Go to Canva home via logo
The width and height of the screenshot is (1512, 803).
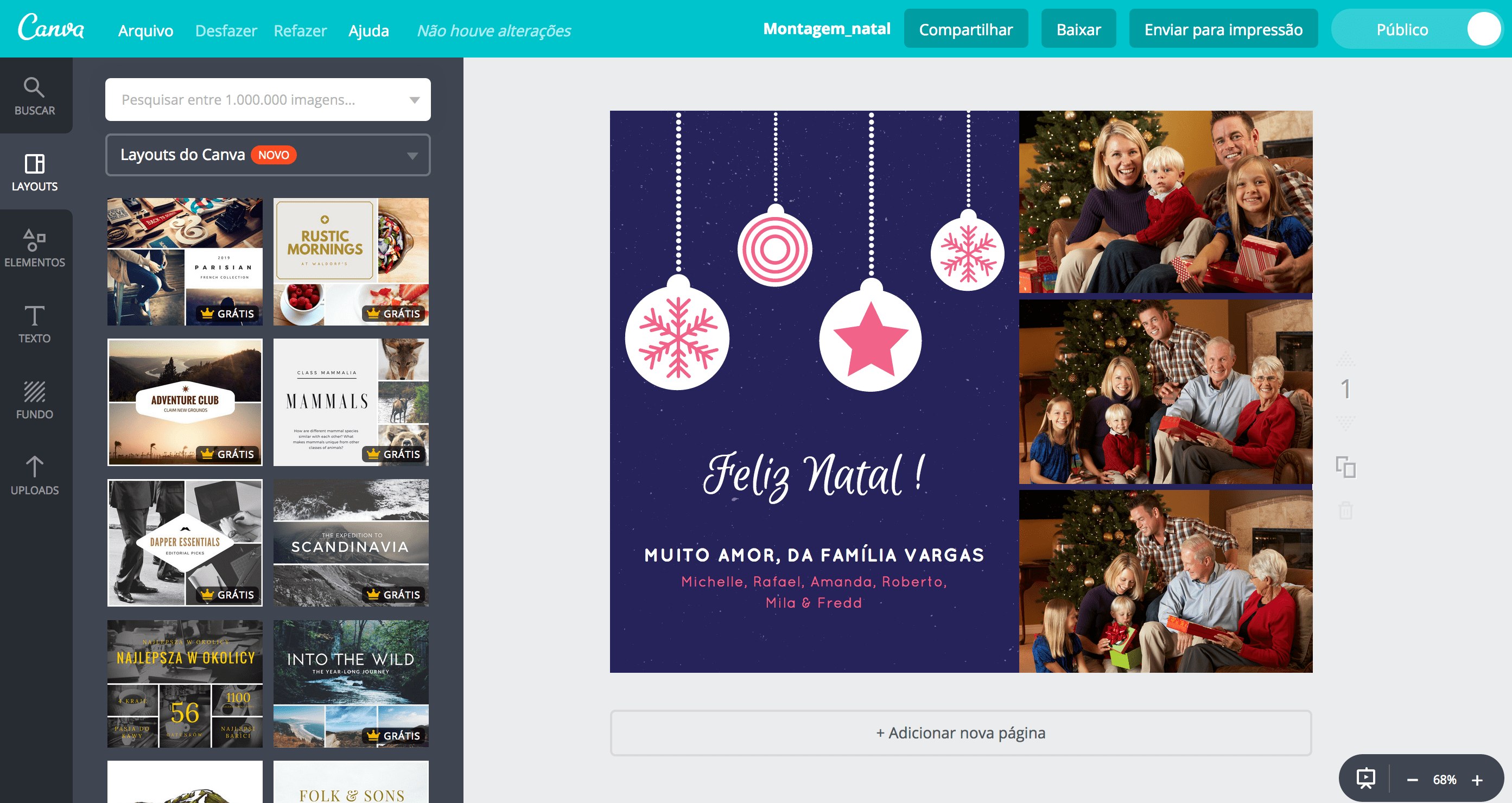(51, 28)
